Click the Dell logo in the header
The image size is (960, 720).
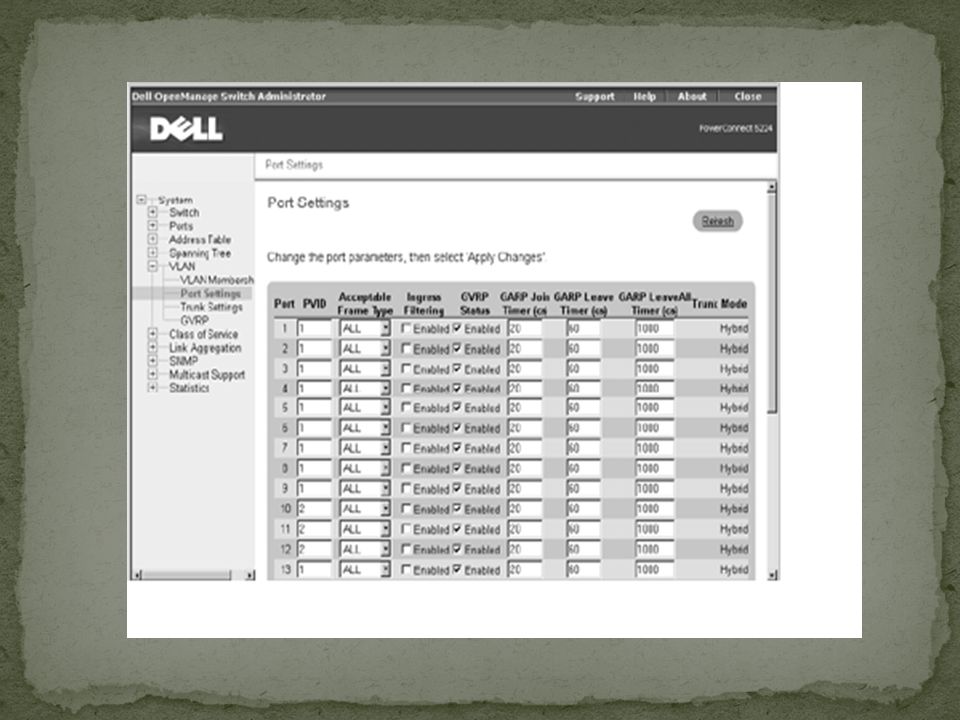click(x=186, y=129)
